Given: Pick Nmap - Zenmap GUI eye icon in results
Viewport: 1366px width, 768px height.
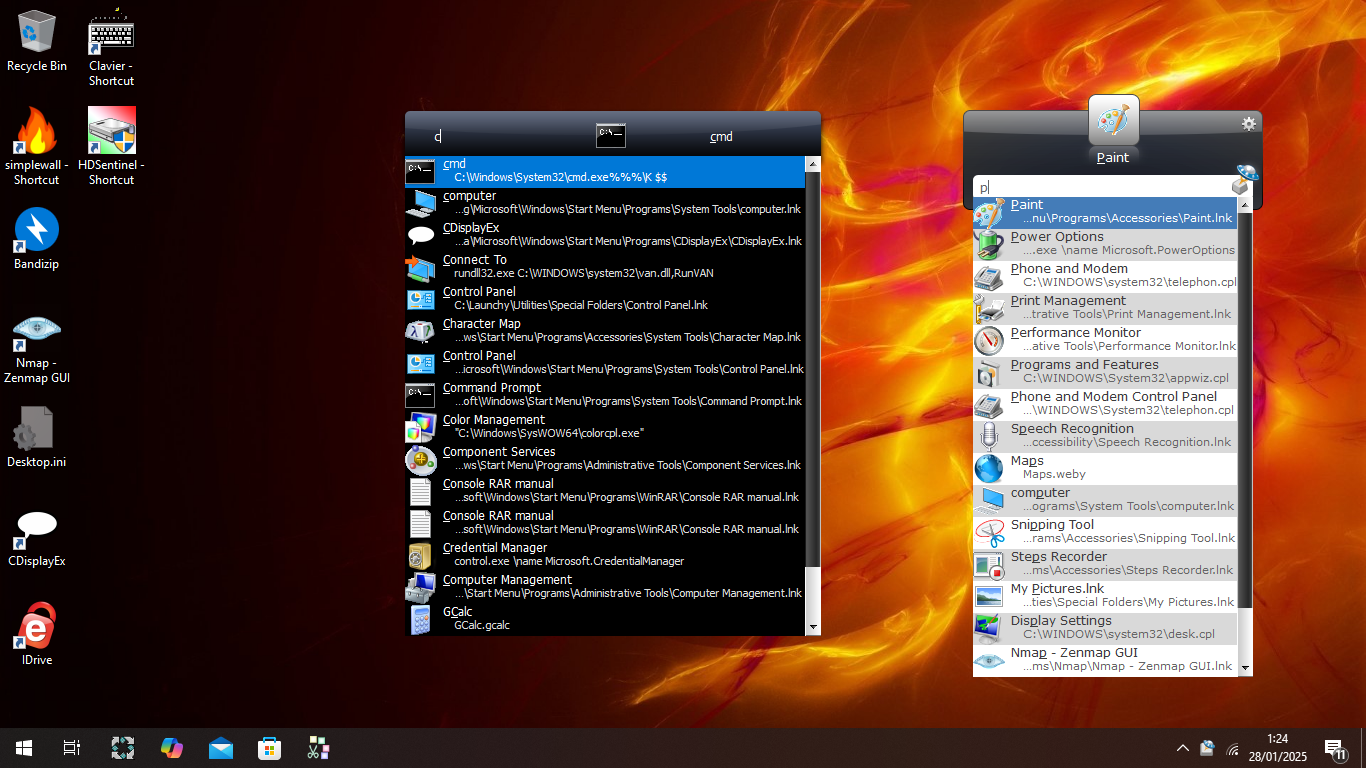Looking at the screenshot, I should point(989,660).
